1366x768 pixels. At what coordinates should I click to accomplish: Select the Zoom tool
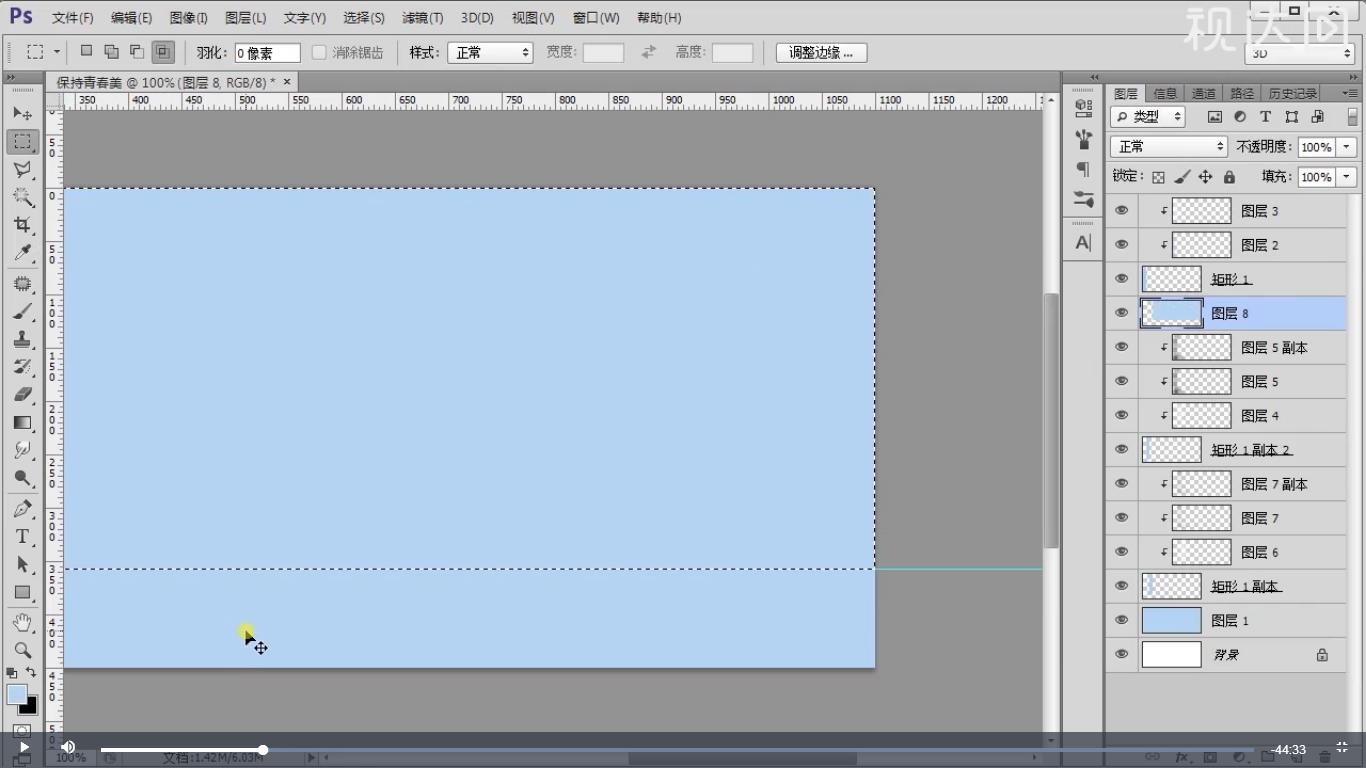[x=22, y=650]
